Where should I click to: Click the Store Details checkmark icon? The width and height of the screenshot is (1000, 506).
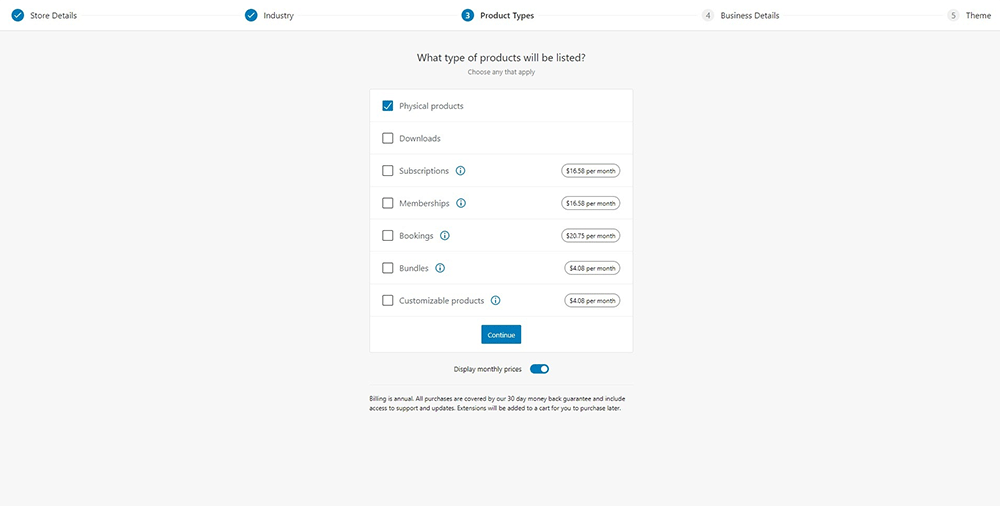17,15
